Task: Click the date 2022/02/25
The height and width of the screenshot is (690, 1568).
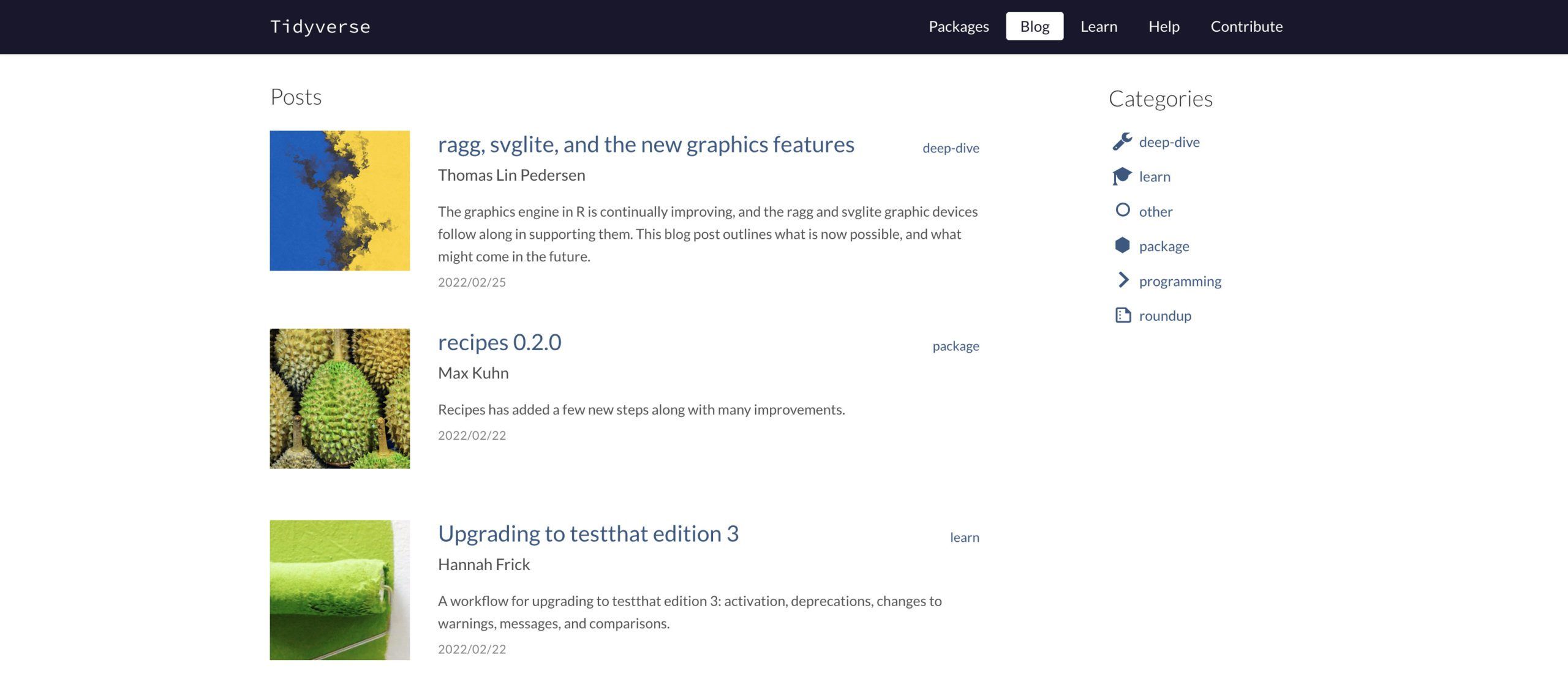Action: [x=472, y=282]
